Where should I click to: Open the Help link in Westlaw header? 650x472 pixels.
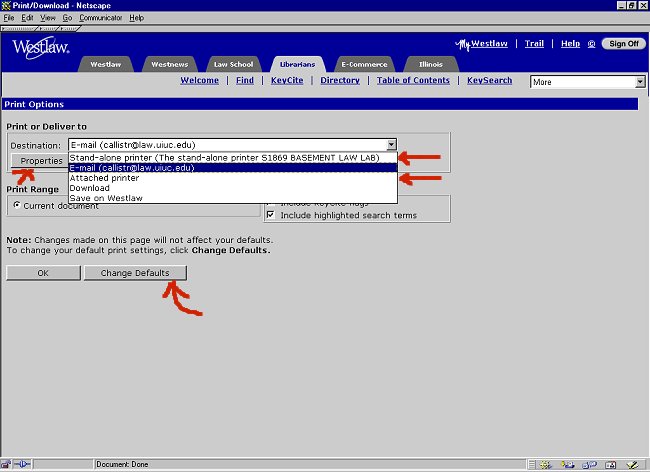[570, 44]
